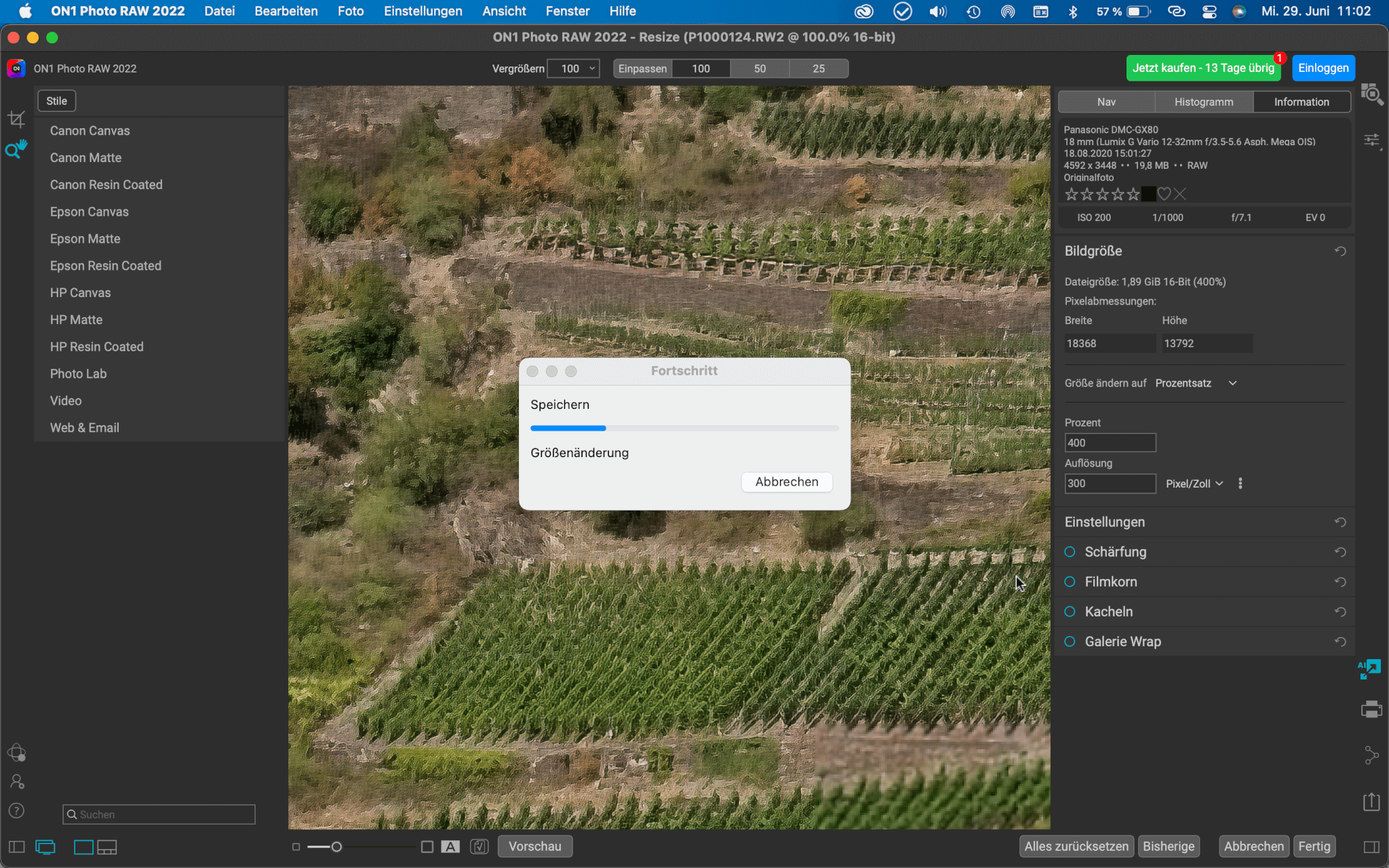Open the help question mark icon
This screenshot has width=1389, height=868.
click(16, 811)
